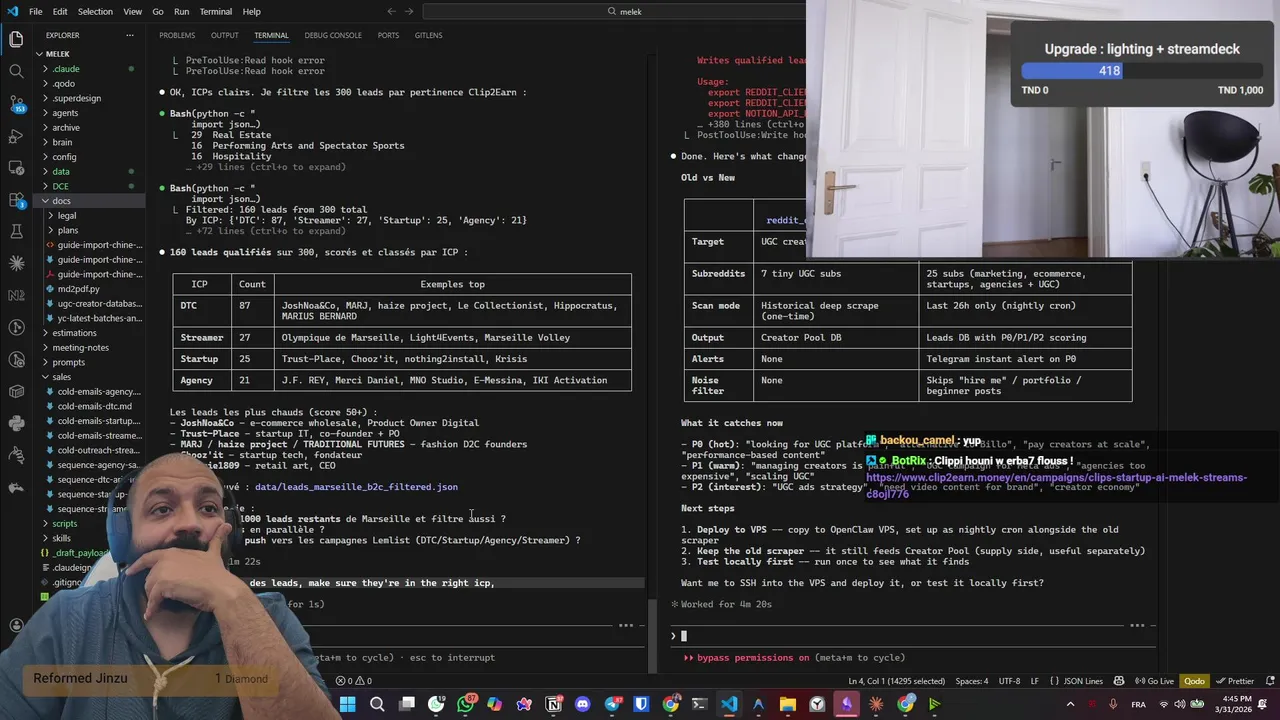Open the Terminal menu
Viewport: 1280px width, 720px height.
(x=215, y=11)
